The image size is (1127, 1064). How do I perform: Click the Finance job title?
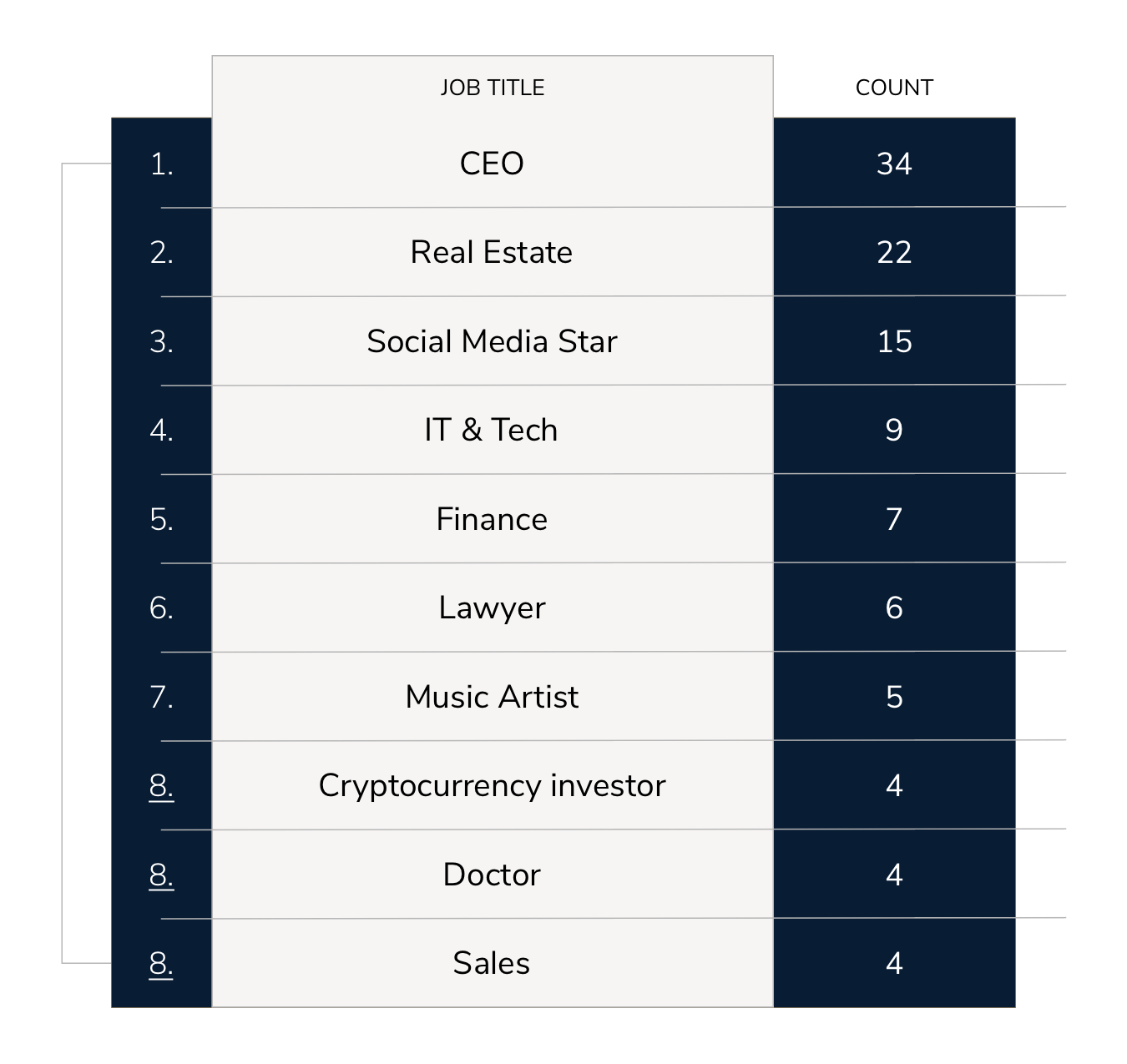click(x=492, y=519)
